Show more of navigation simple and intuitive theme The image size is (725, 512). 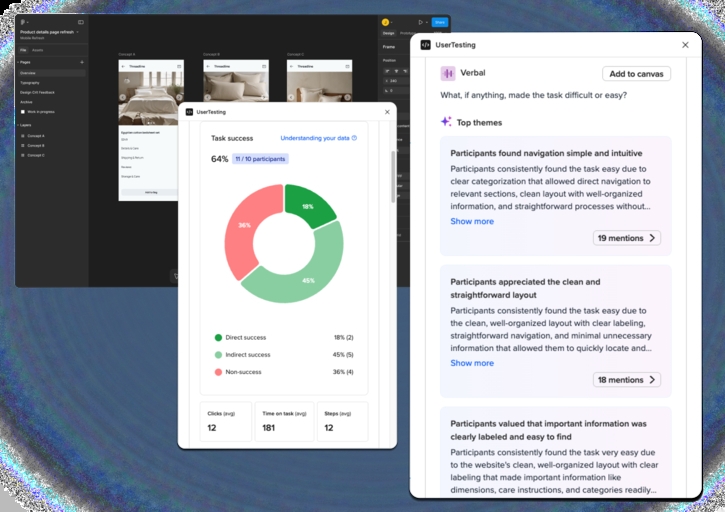pos(472,221)
